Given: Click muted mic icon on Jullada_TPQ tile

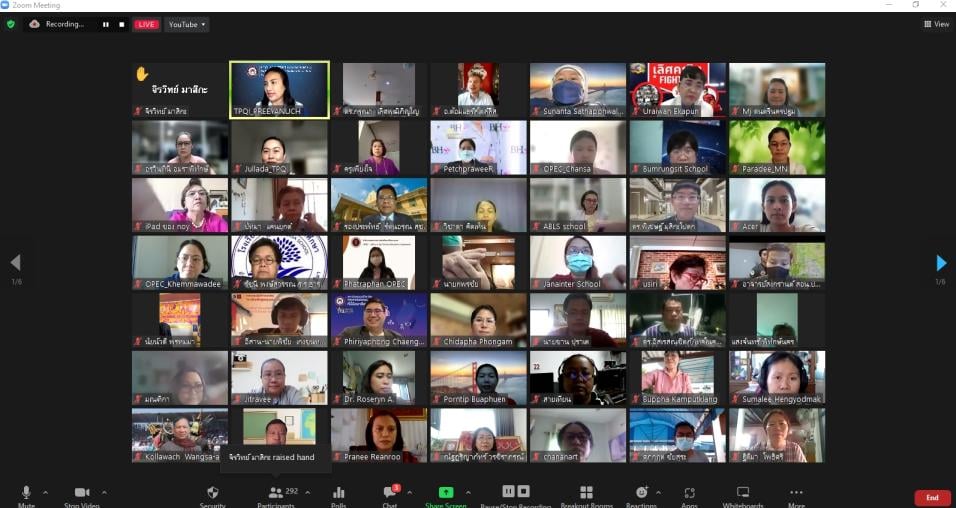Looking at the screenshot, I should pos(237,169).
